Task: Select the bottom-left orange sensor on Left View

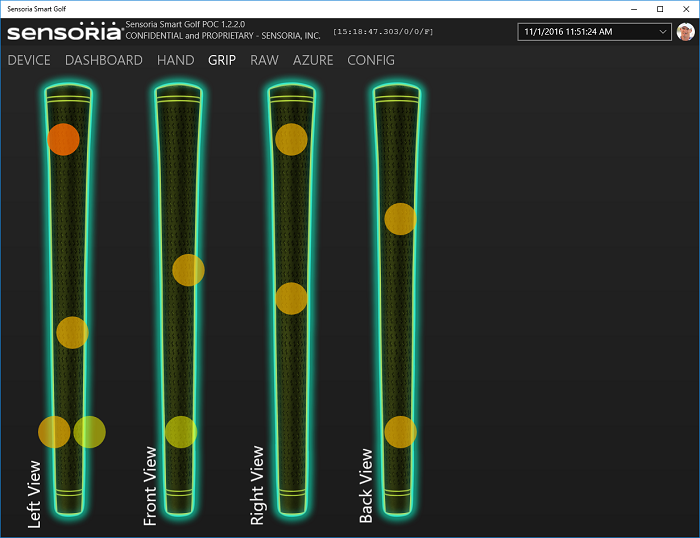Action: 54,432
